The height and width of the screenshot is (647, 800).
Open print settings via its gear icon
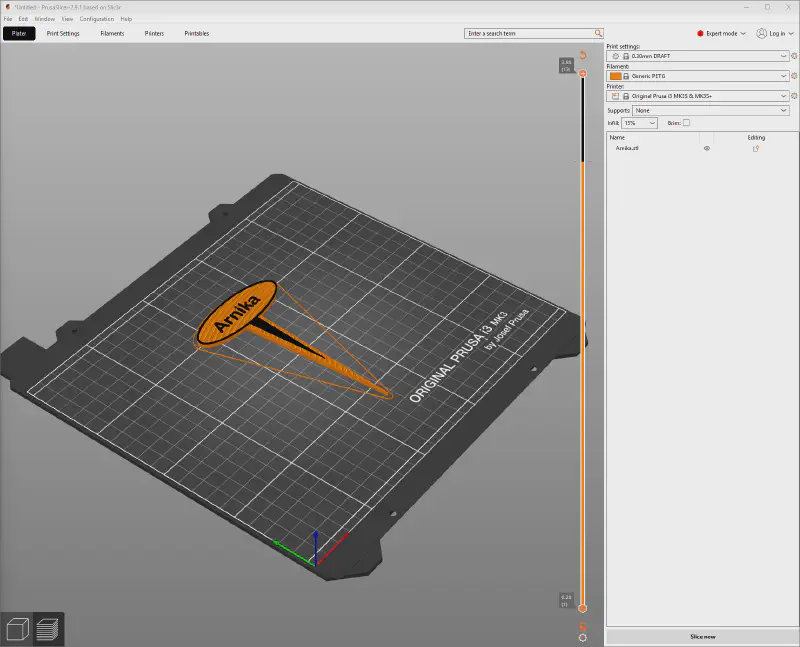pos(793,56)
